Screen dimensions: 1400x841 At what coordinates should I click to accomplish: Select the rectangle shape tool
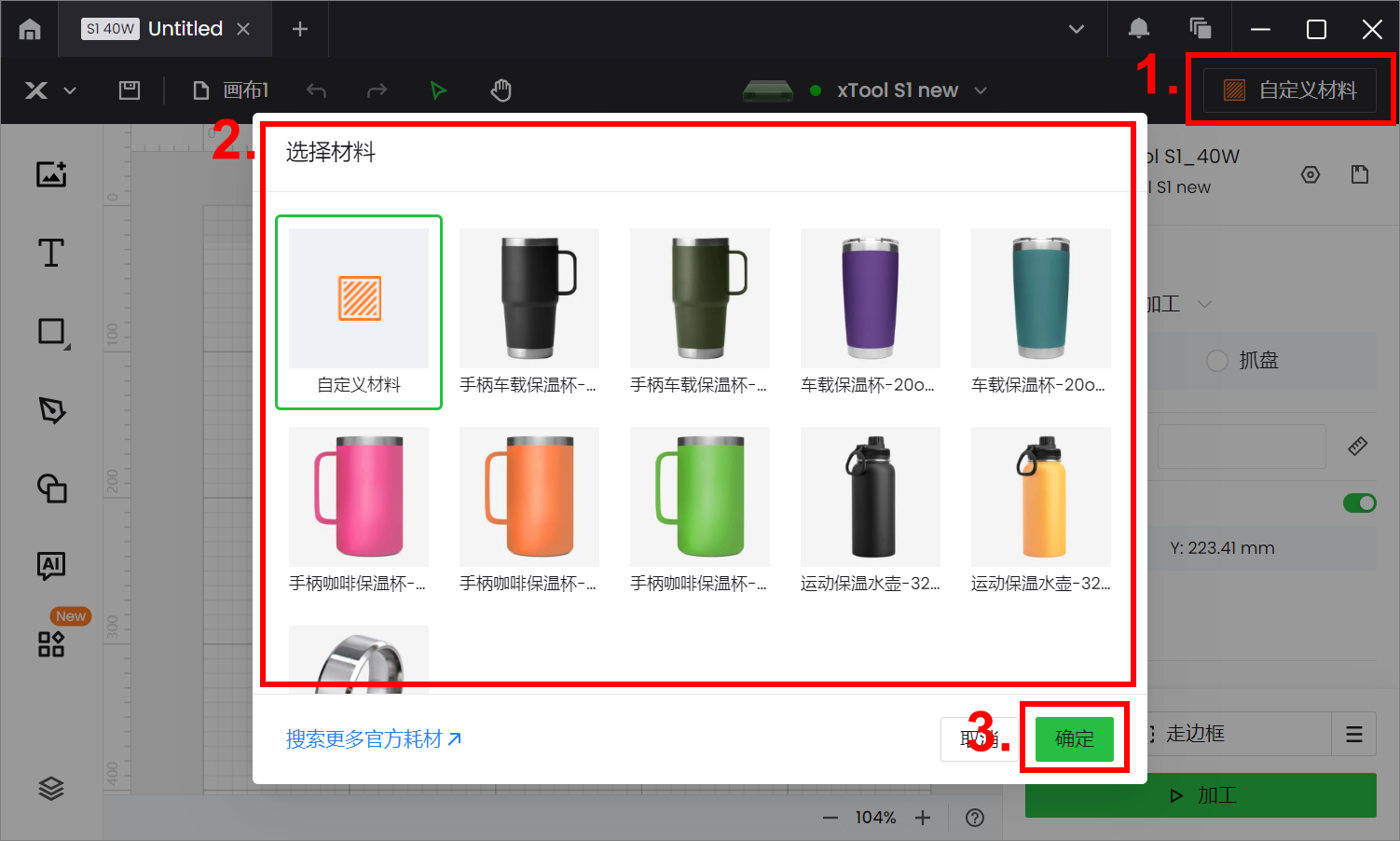51,332
